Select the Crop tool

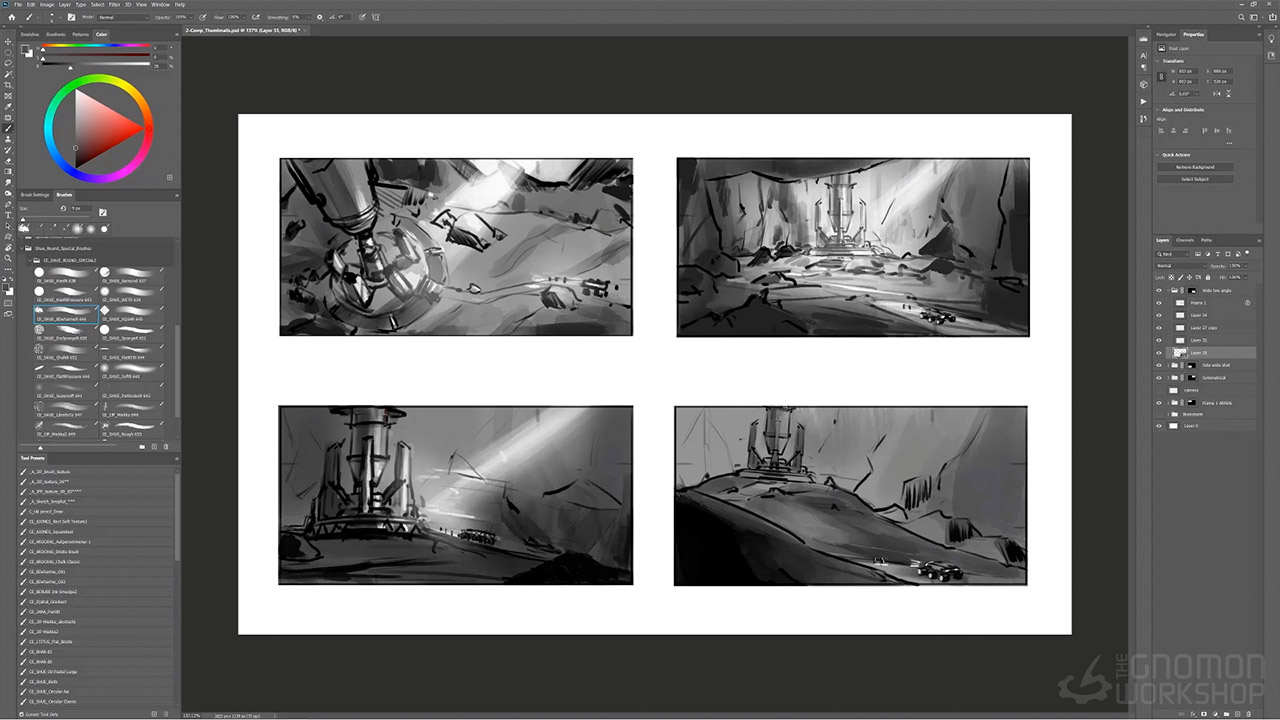[9, 85]
